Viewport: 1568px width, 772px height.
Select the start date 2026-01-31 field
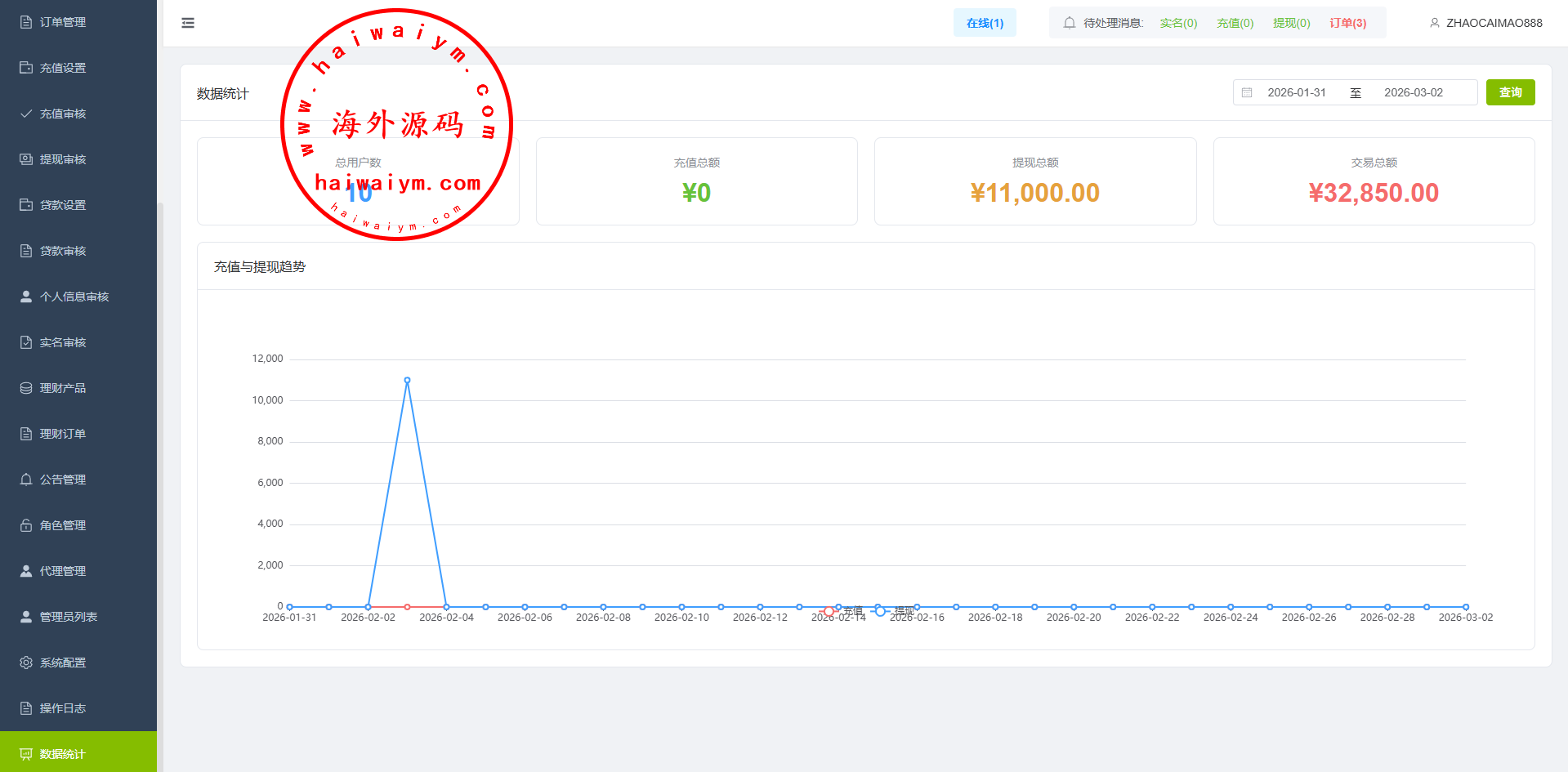pos(1296,92)
